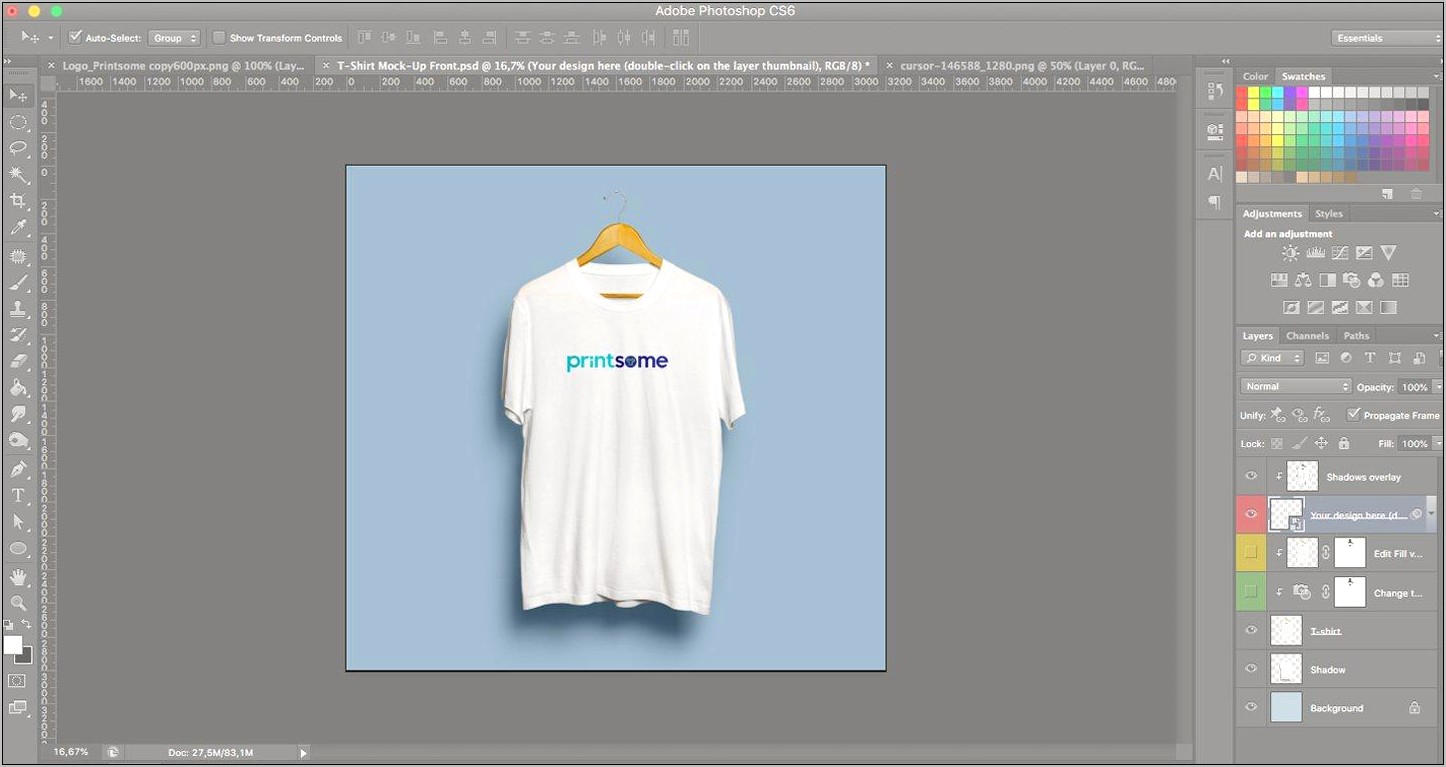Open the tool preset picker arrow

pos(51,38)
